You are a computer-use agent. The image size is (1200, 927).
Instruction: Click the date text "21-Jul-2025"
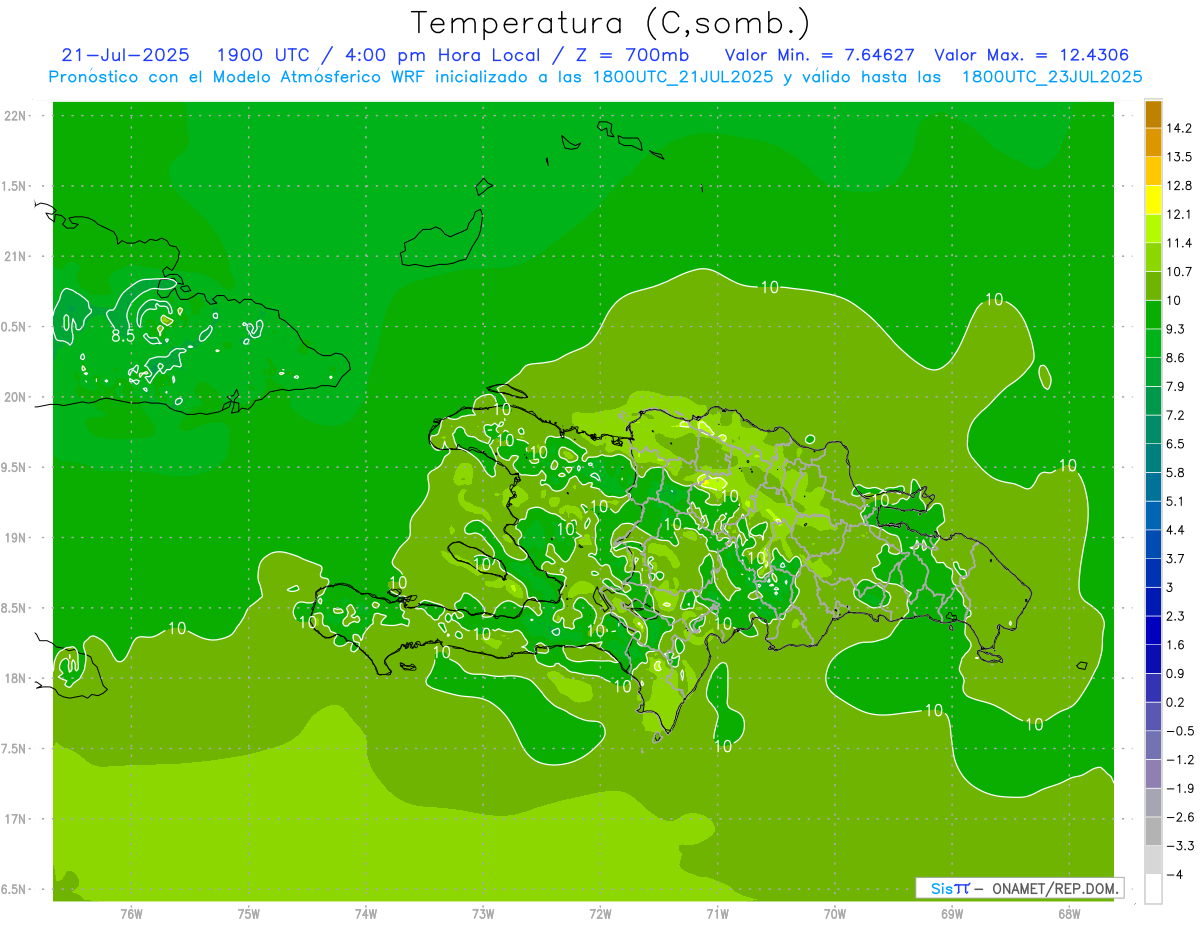pyautogui.click(x=125, y=55)
